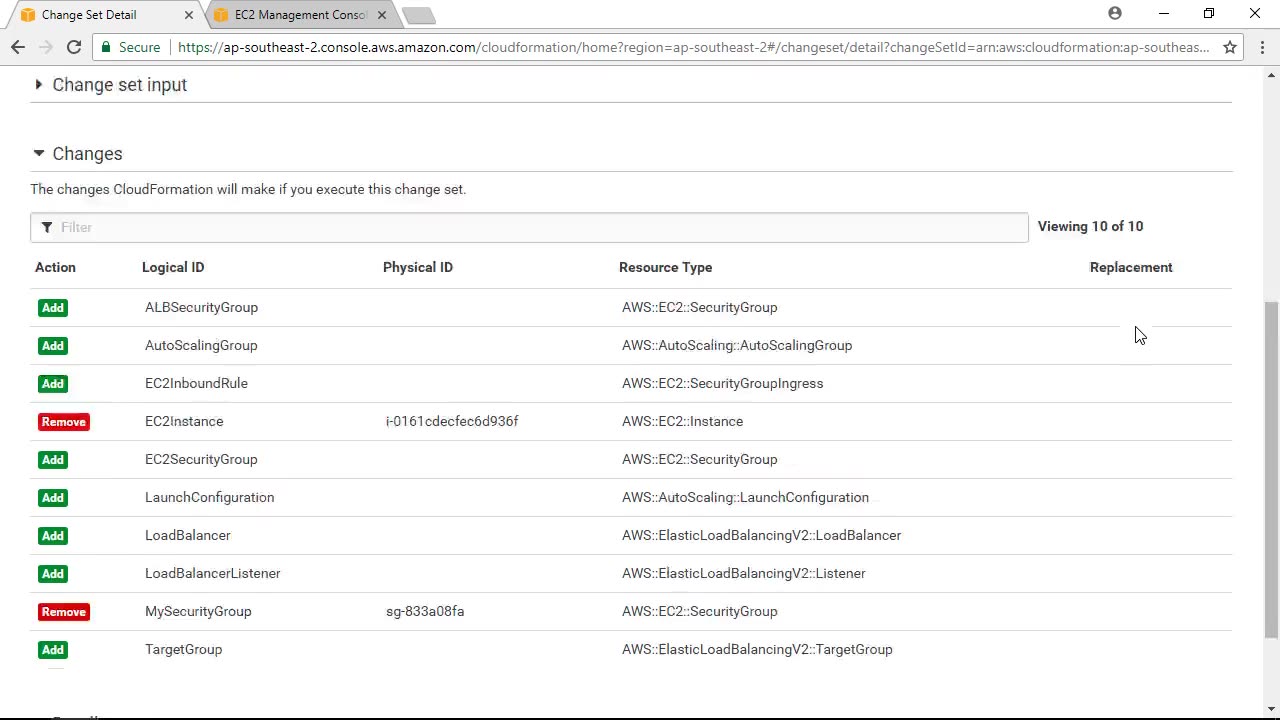The width and height of the screenshot is (1280, 720).
Task: Click the AWS::ElasticLoadBalancingV2::TargetGroup resource type
Action: click(757, 649)
